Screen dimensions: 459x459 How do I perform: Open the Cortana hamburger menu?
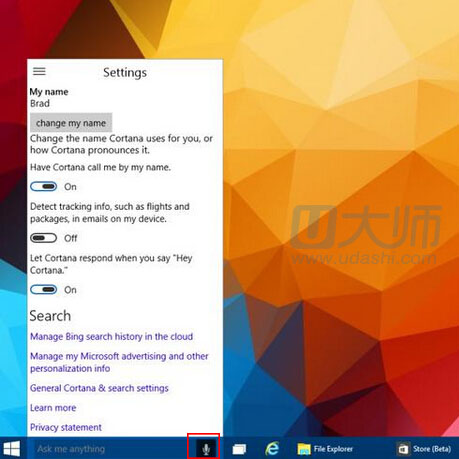(x=39, y=71)
